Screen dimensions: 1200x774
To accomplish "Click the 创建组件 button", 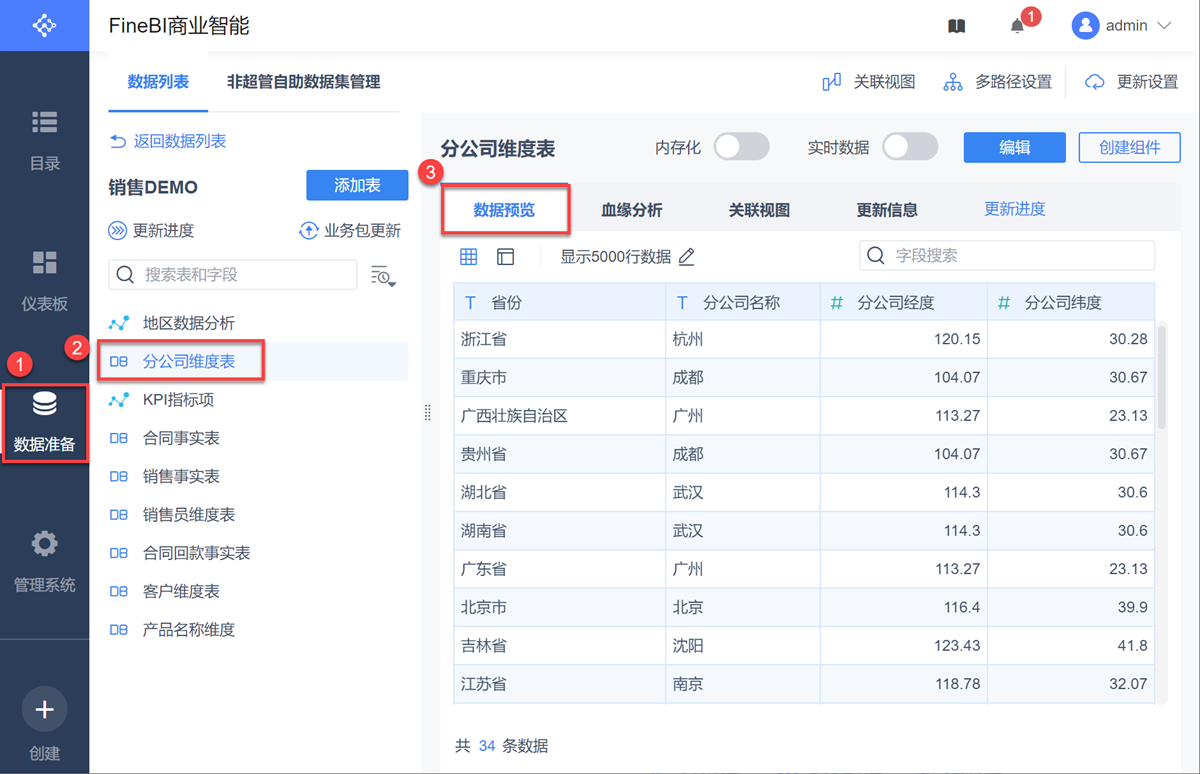I will [1130, 147].
